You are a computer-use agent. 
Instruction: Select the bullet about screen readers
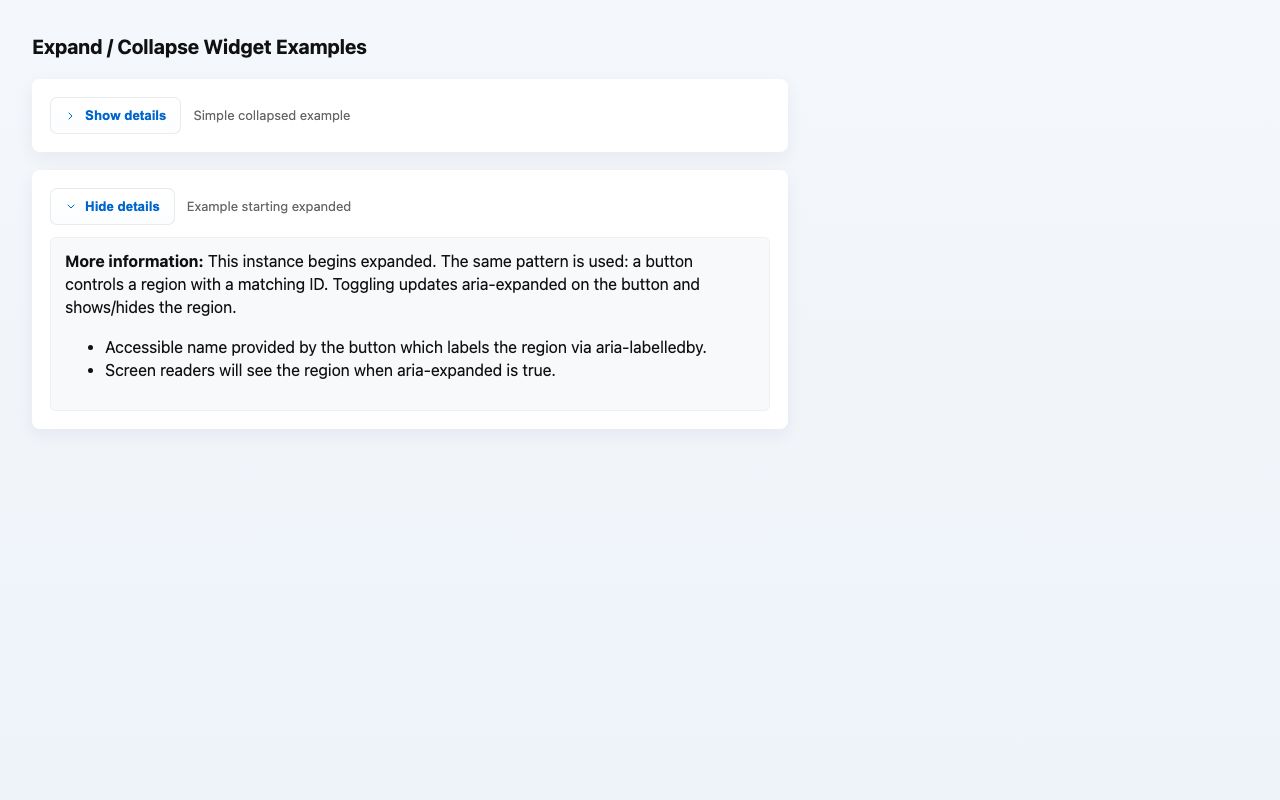[330, 370]
